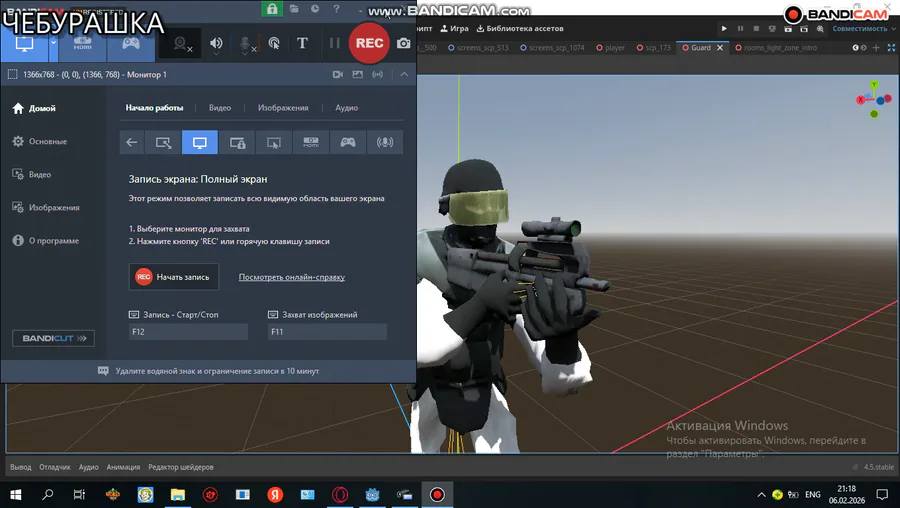Run the project with Godot play button

tap(724, 28)
